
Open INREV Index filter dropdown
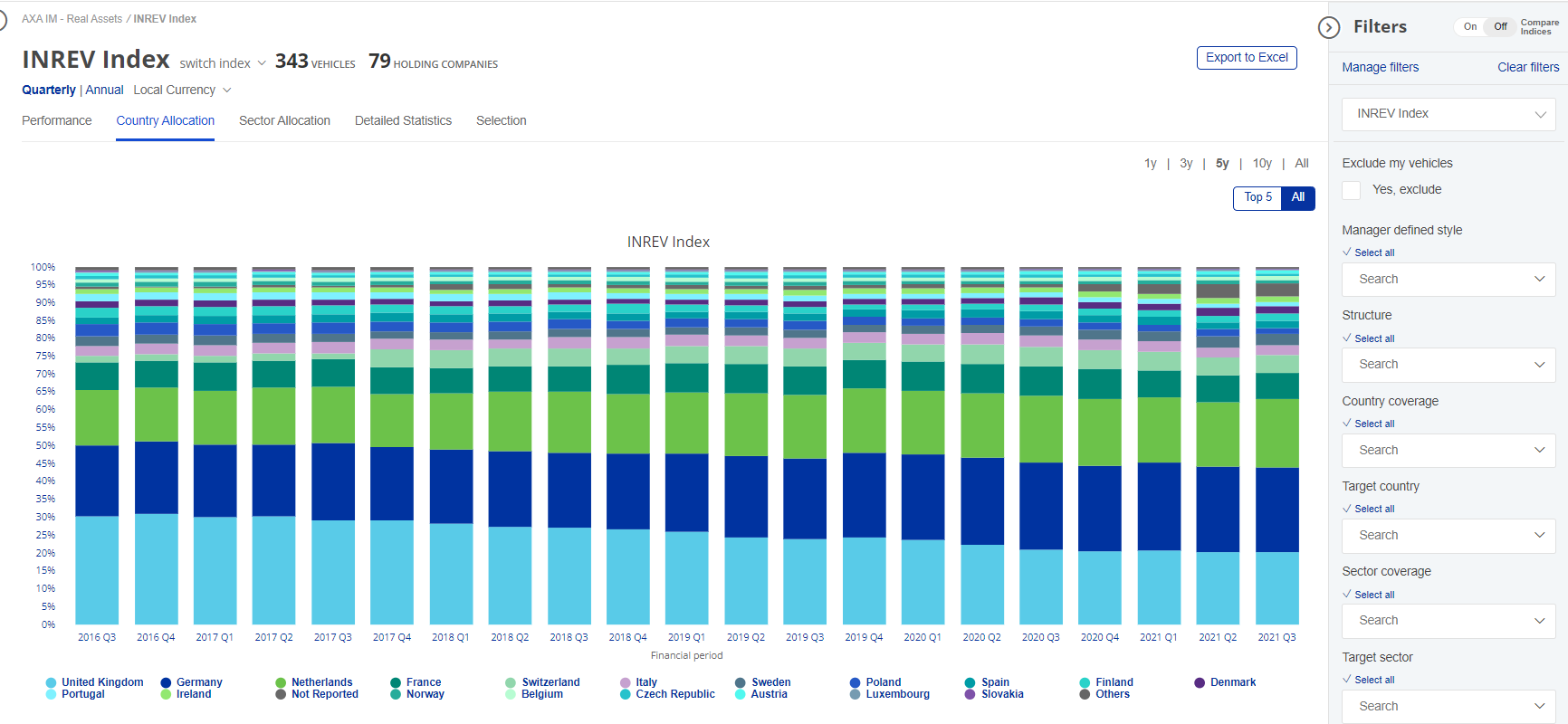pyautogui.click(x=1448, y=114)
